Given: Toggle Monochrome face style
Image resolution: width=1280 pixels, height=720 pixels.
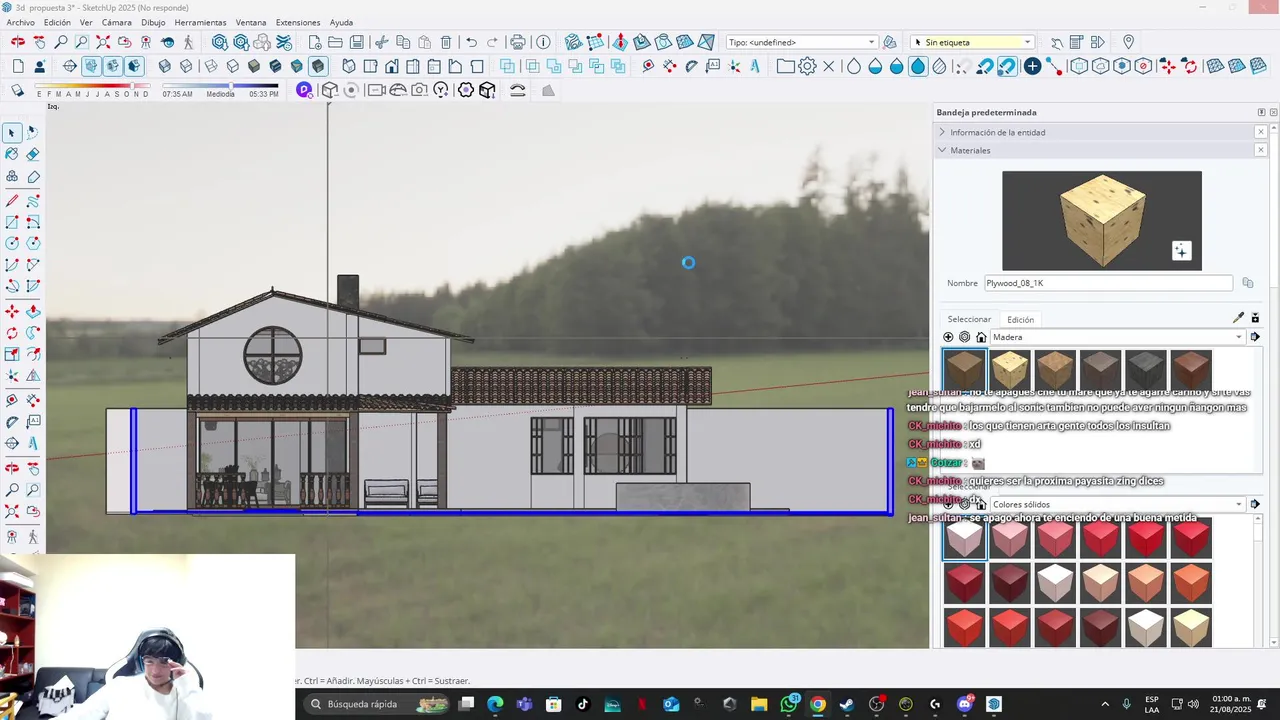Looking at the screenshot, I should (297, 66).
